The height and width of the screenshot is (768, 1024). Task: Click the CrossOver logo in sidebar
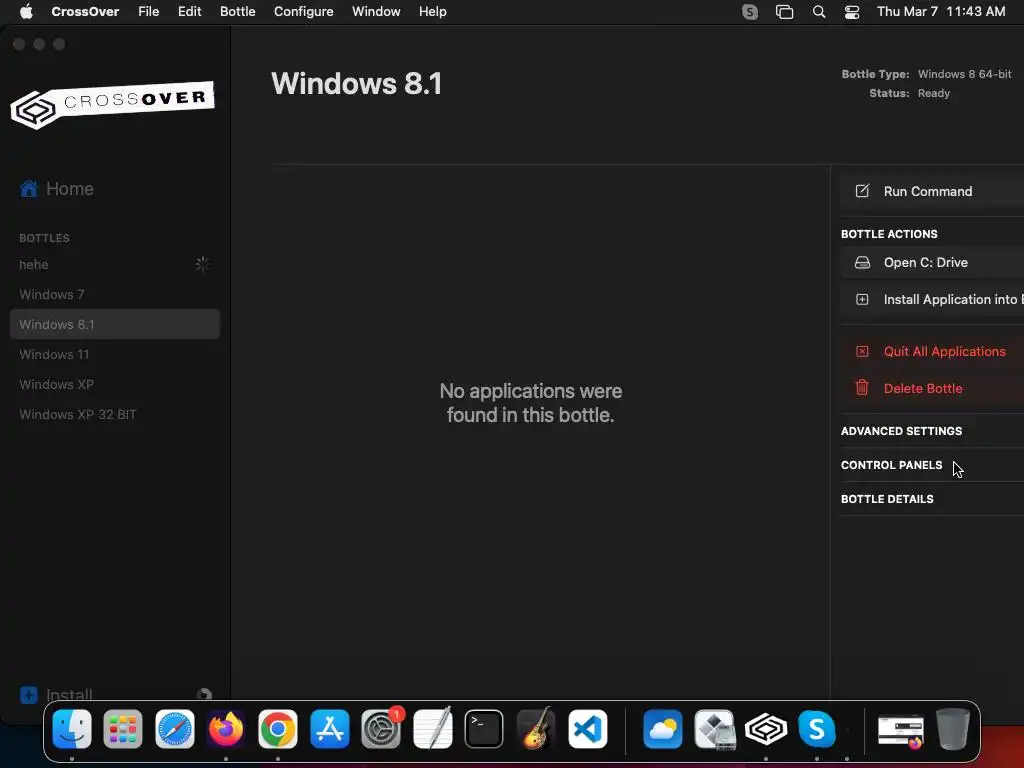tap(112, 104)
